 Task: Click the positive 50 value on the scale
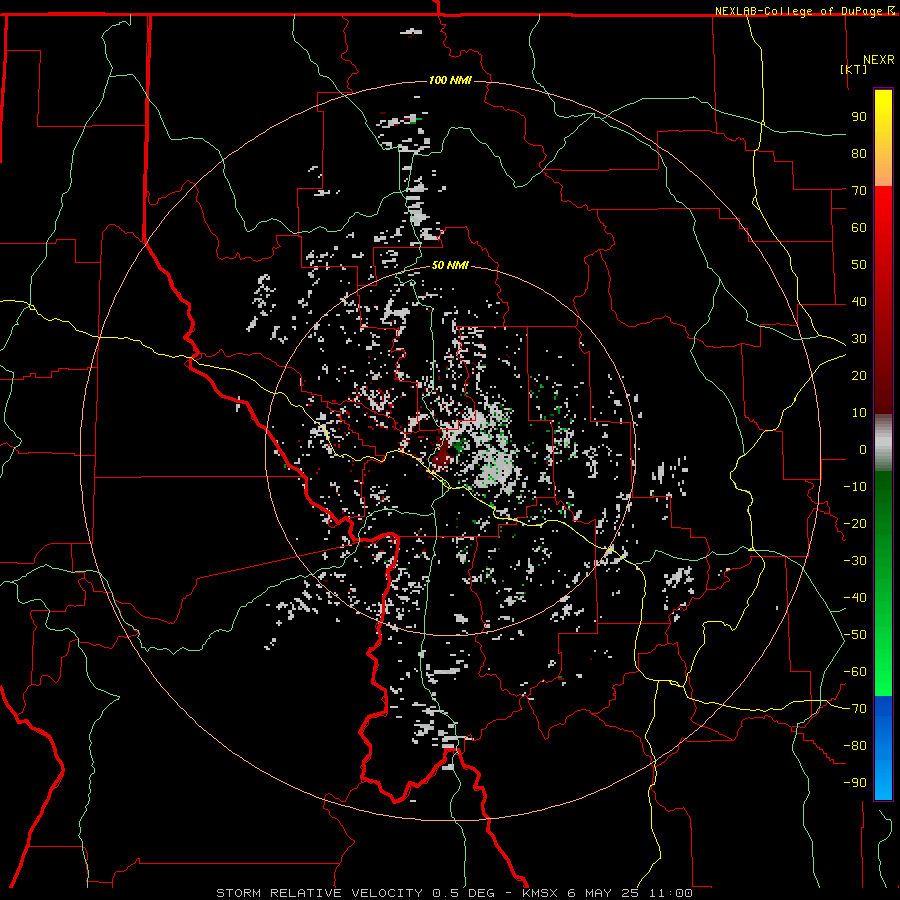pos(859,265)
